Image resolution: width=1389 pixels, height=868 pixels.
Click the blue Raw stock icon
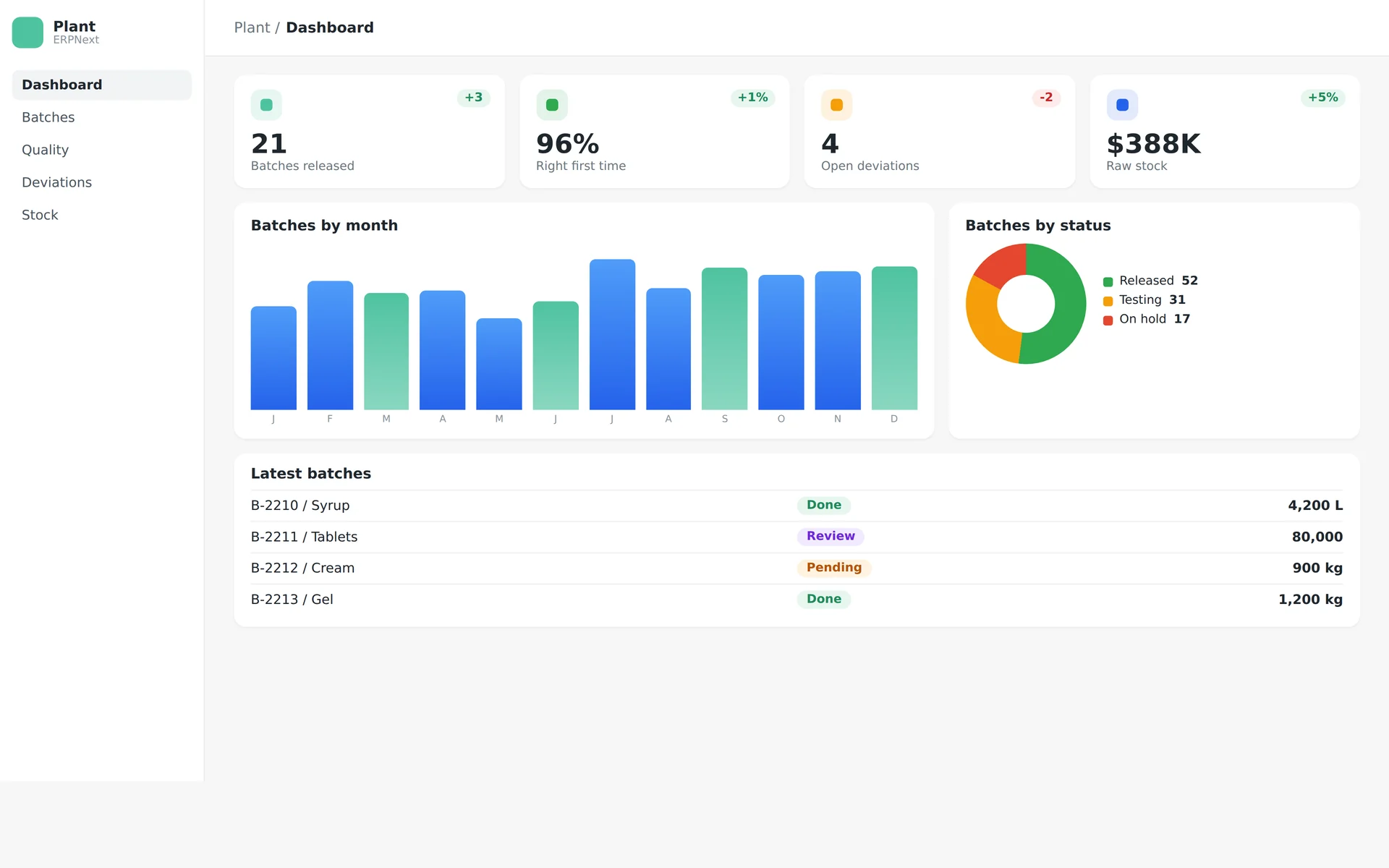1122,105
